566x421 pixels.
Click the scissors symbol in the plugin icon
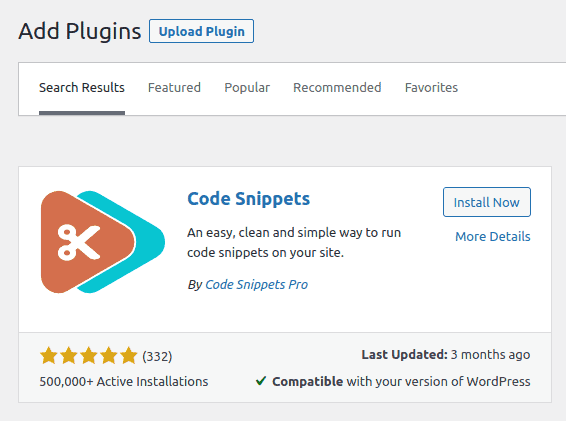pyautogui.click(x=79, y=242)
